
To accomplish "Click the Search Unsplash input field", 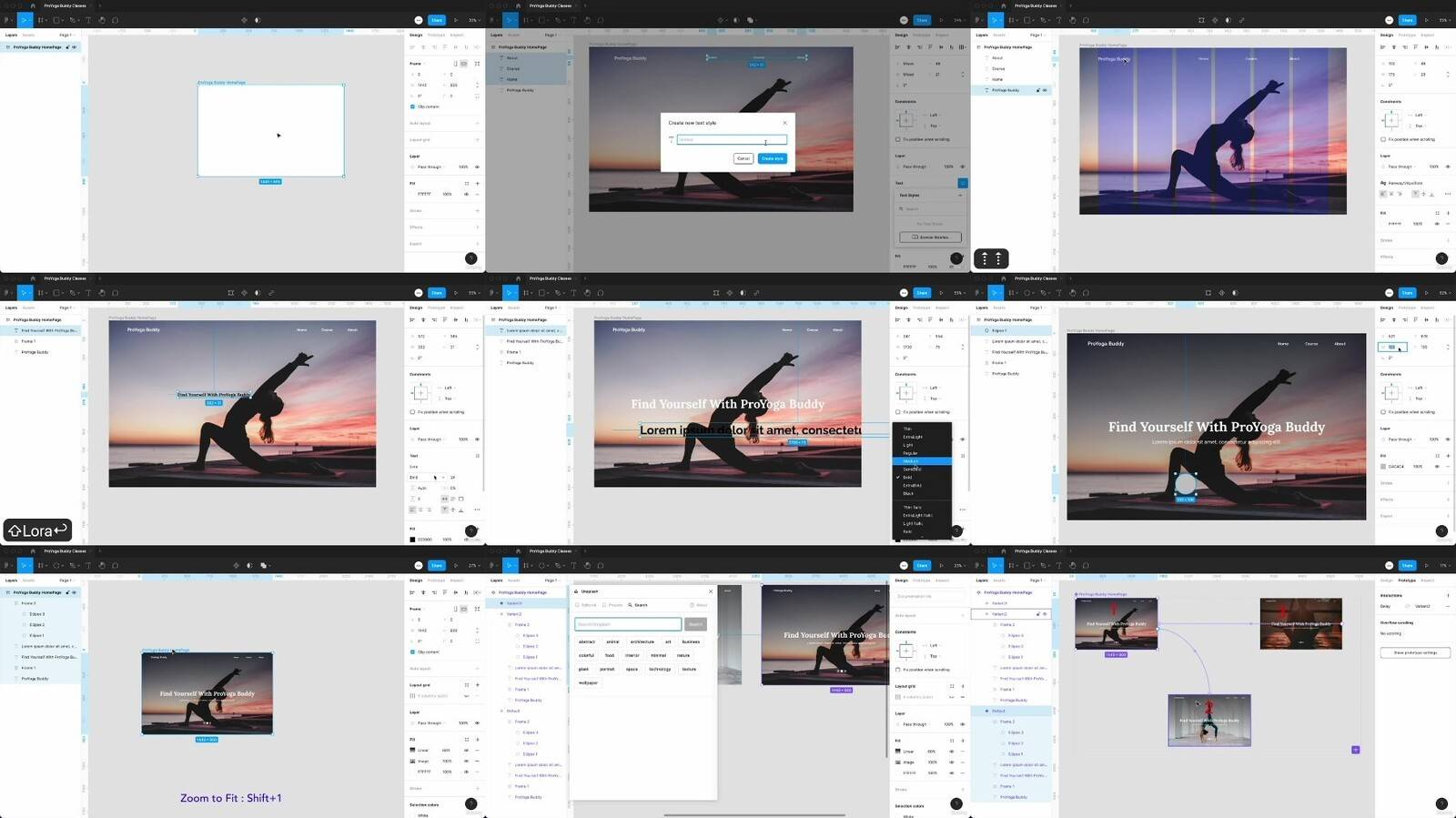I will pyautogui.click(x=628, y=624).
